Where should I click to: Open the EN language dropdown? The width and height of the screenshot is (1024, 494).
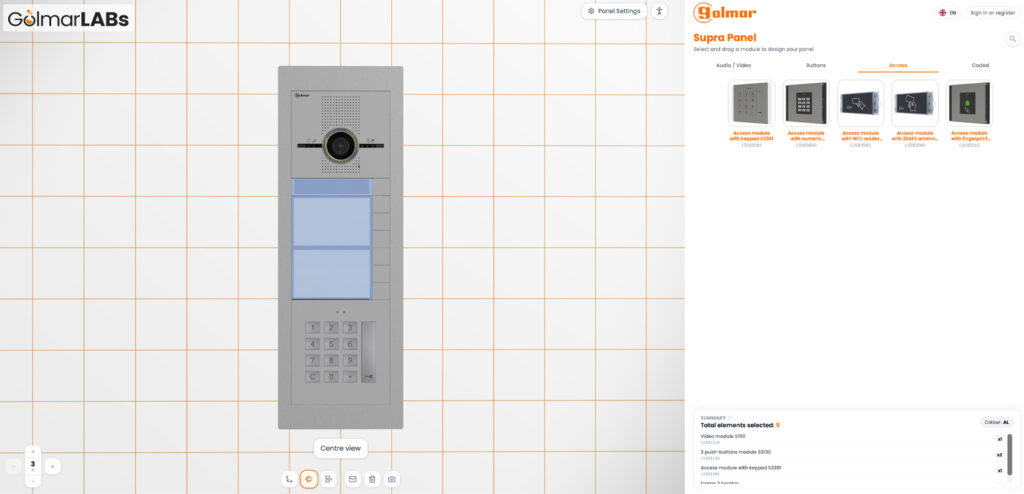click(948, 12)
